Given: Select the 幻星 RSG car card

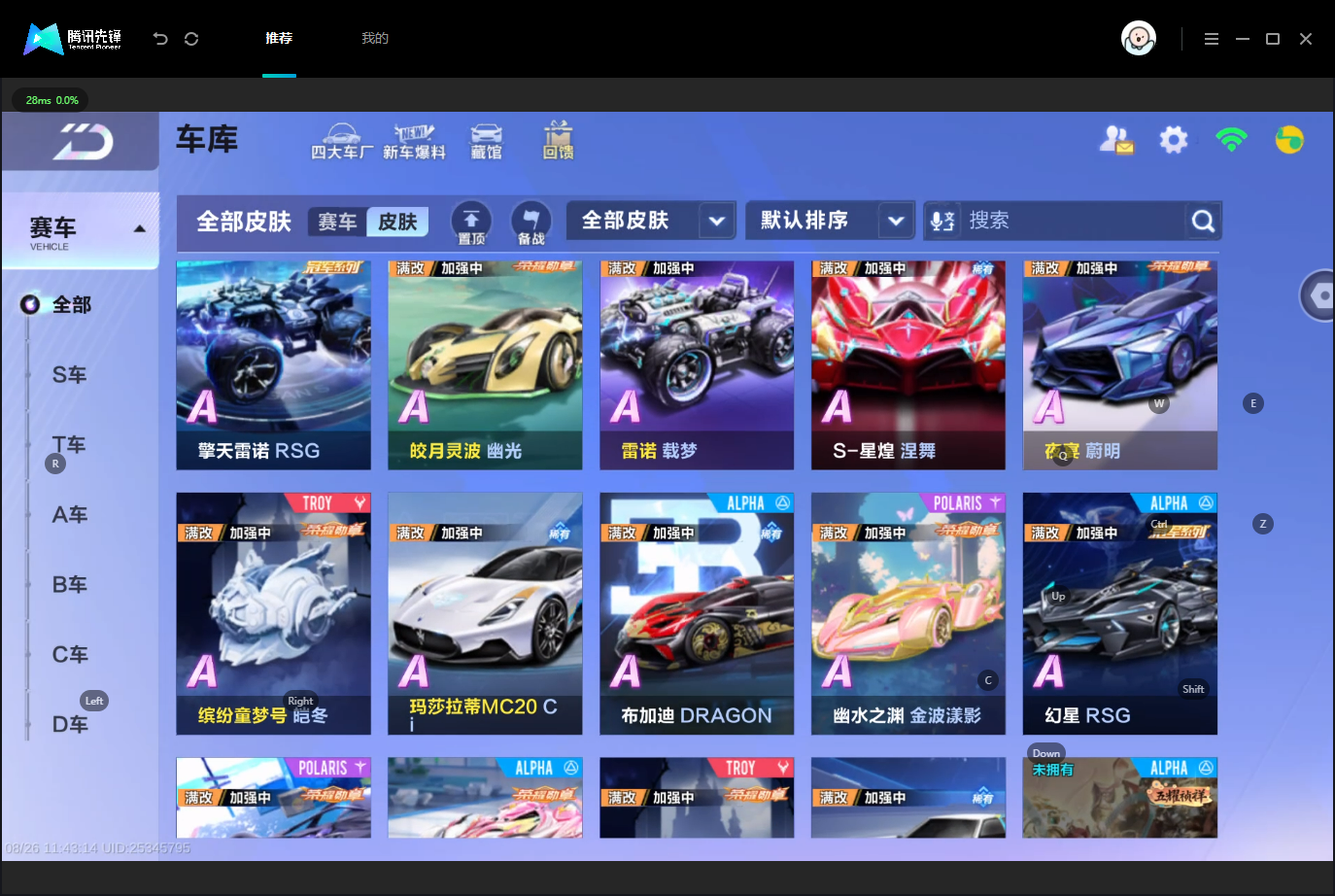Looking at the screenshot, I should pyautogui.click(x=1120, y=614).
